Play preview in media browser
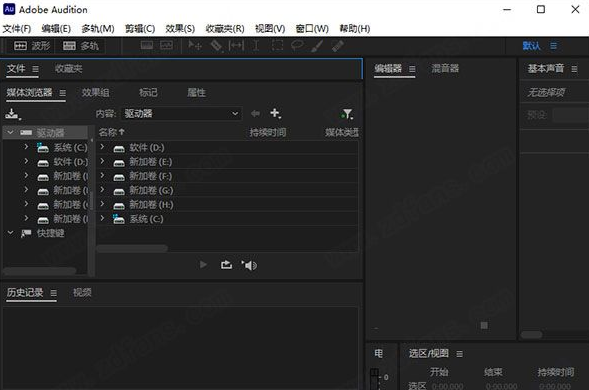589x390 pixels. [x=203, y=265]
